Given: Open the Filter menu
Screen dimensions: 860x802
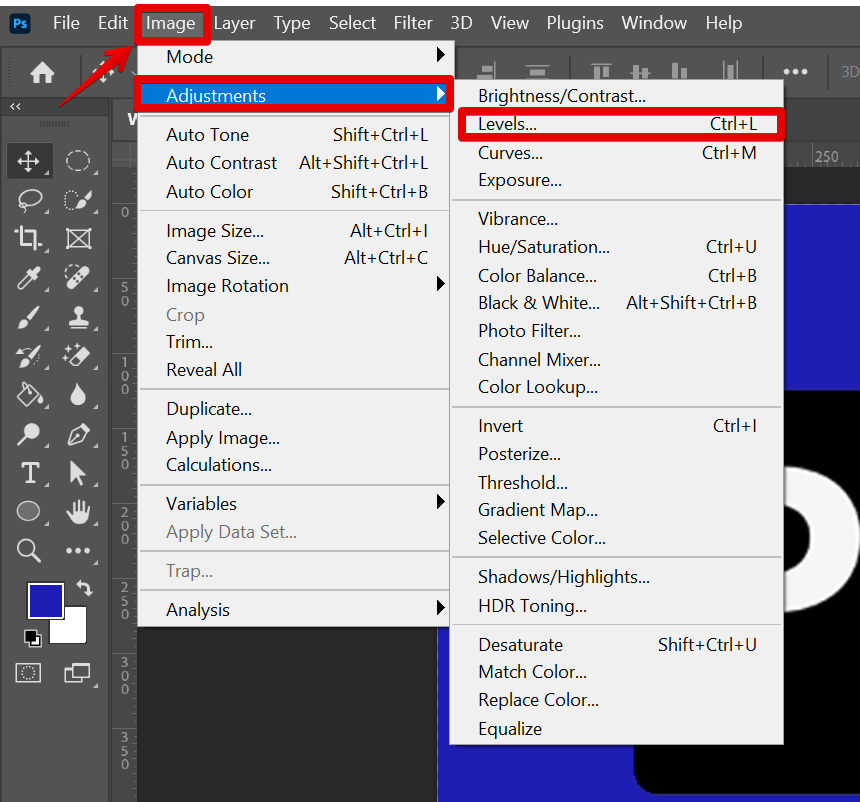Looking at the screenshot, I should (x=412, y=22).
